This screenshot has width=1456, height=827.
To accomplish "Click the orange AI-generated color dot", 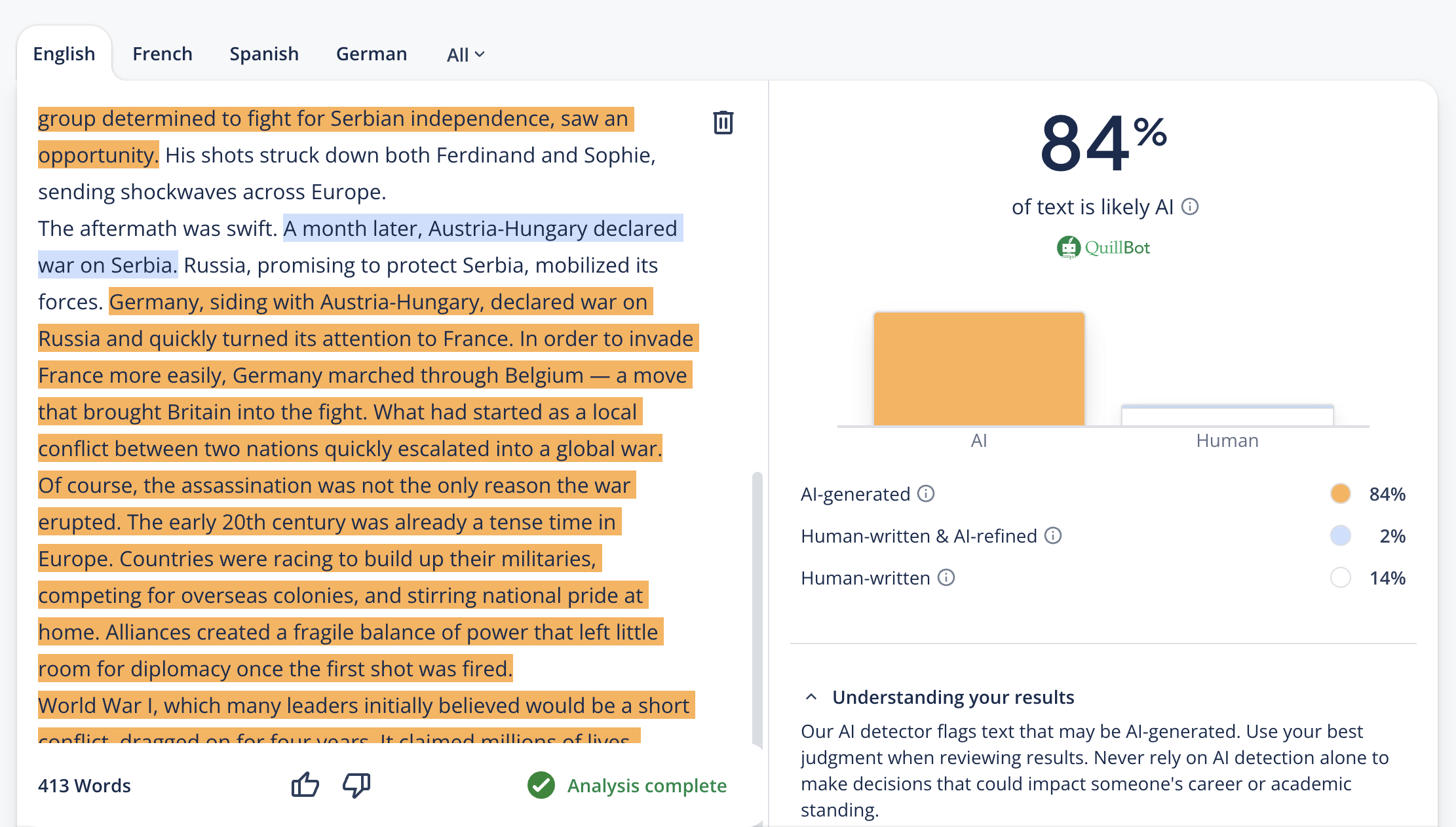I will pyautogui.click(x=1340, y=493).
